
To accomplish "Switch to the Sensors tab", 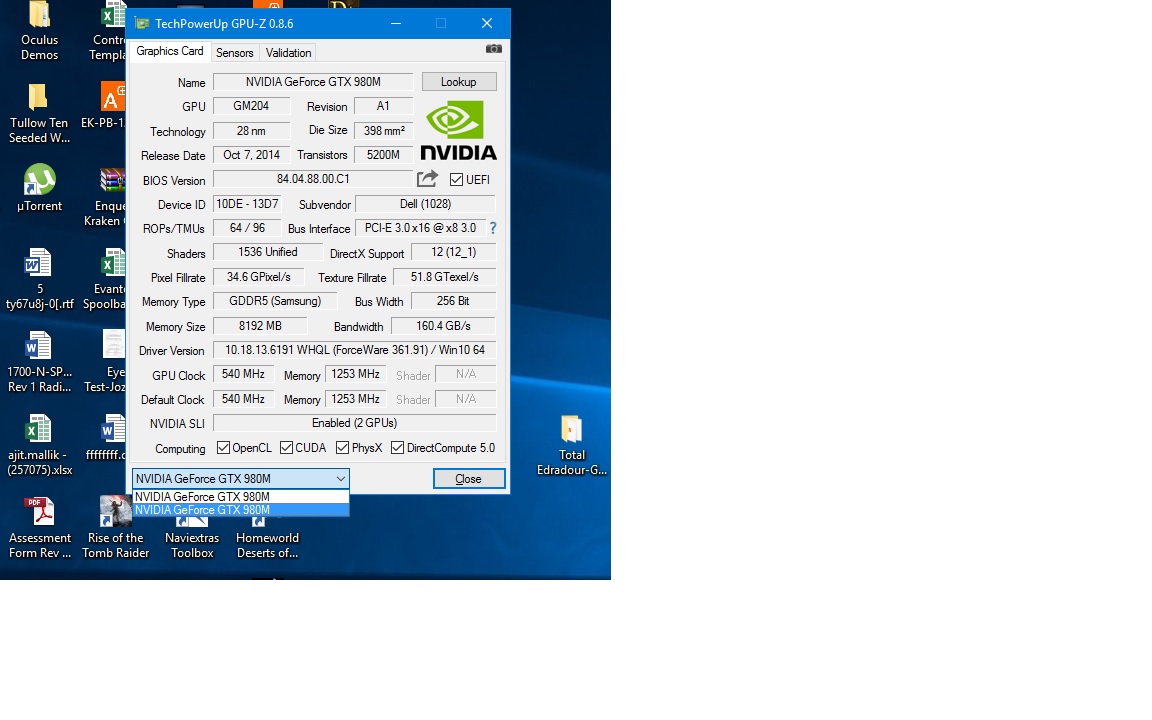I will tap(234, 53).
